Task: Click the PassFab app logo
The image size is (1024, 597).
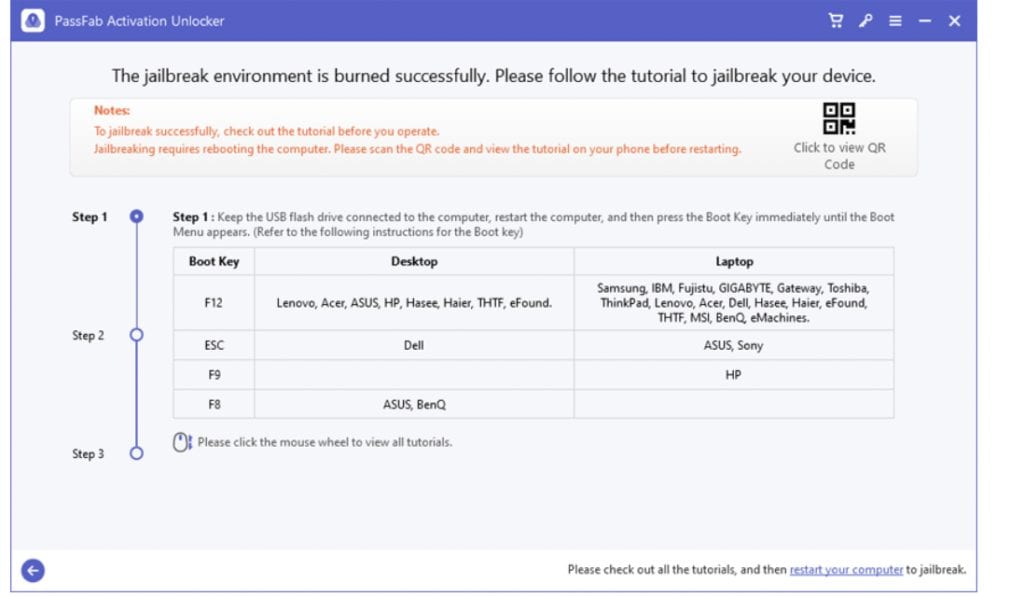Action: click(x=33, y=21)
